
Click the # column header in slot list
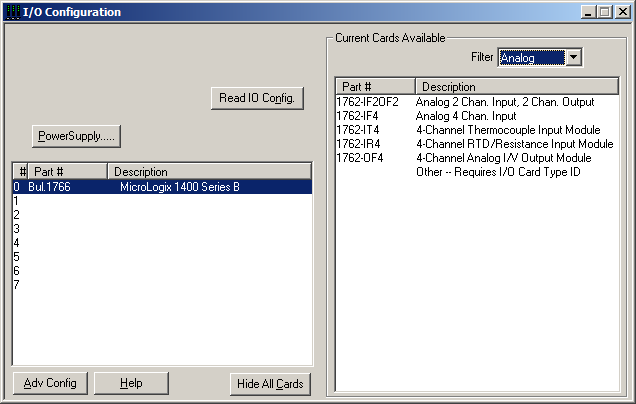point(20,172)
